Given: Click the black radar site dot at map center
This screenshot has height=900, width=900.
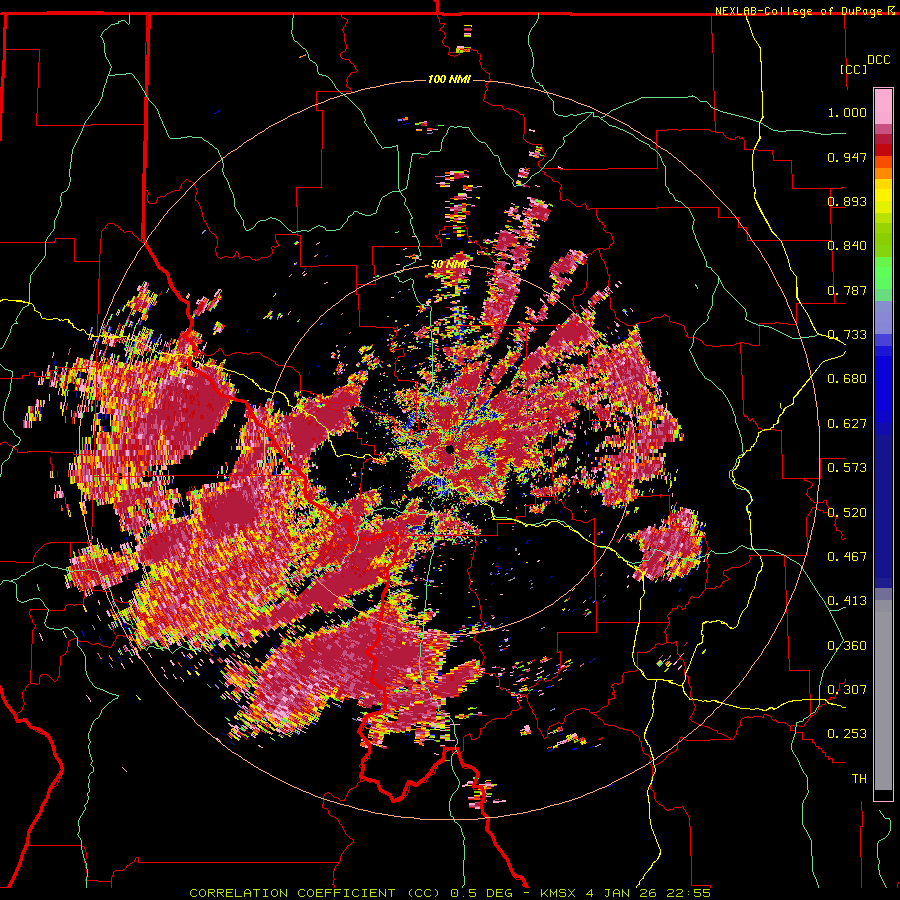Looking at the screenshot, I should pos(449,449).
